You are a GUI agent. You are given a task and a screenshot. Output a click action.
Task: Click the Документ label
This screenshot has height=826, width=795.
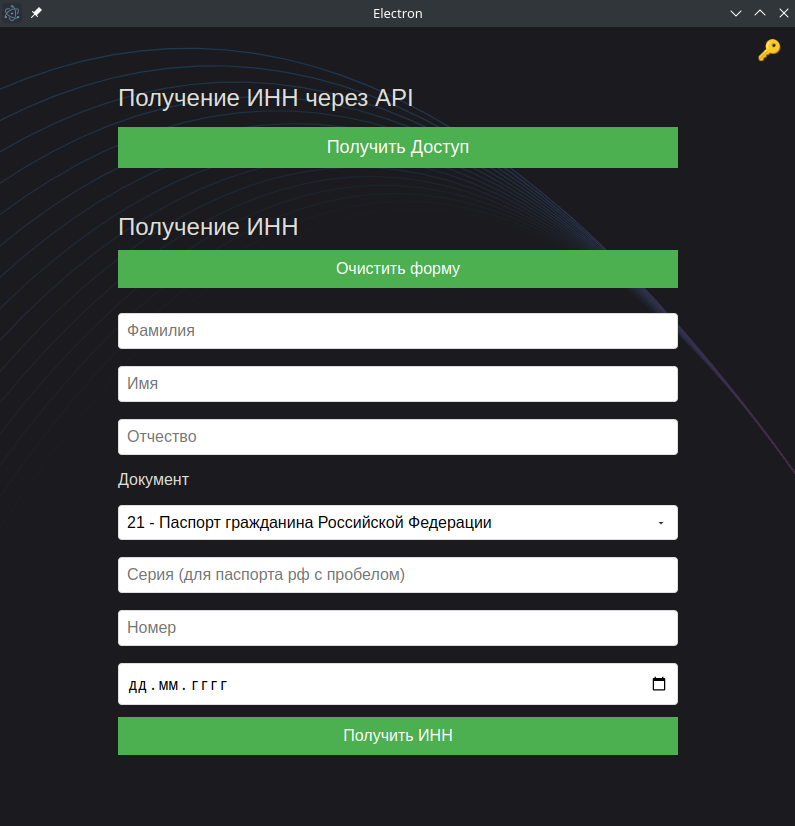tap(153, 480)
